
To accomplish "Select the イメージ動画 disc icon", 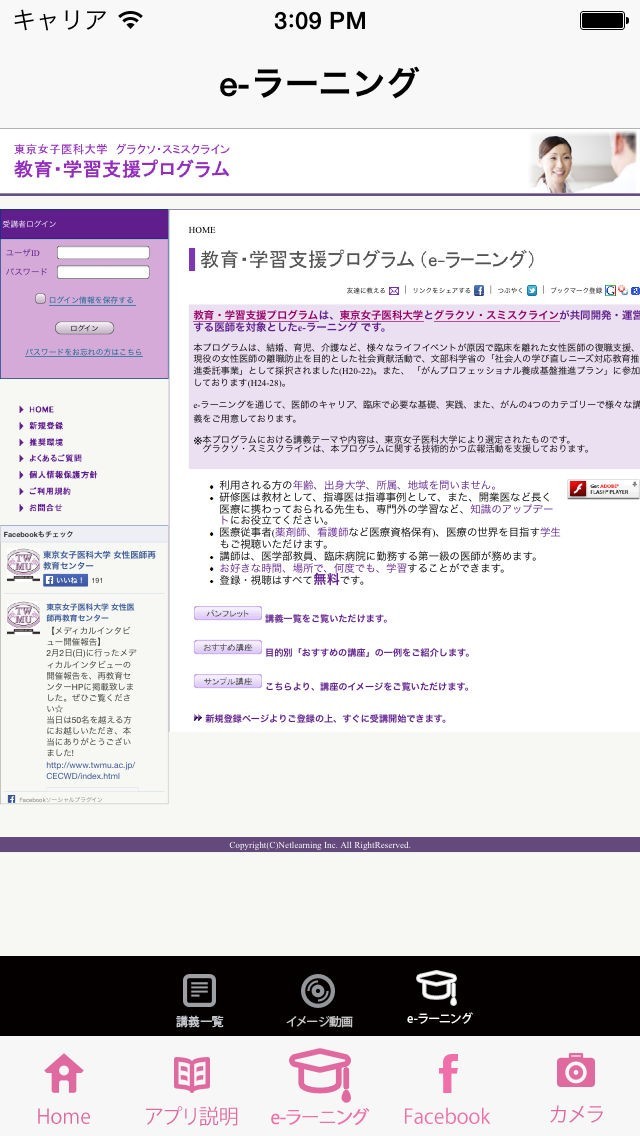I will click(318, 1000).
